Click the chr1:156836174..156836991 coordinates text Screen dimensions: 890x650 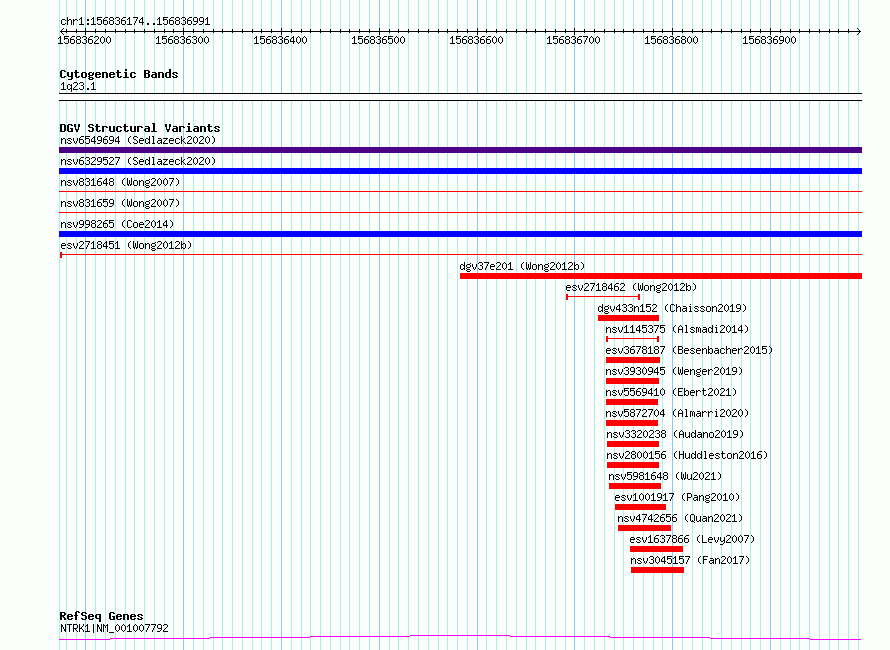135,22
